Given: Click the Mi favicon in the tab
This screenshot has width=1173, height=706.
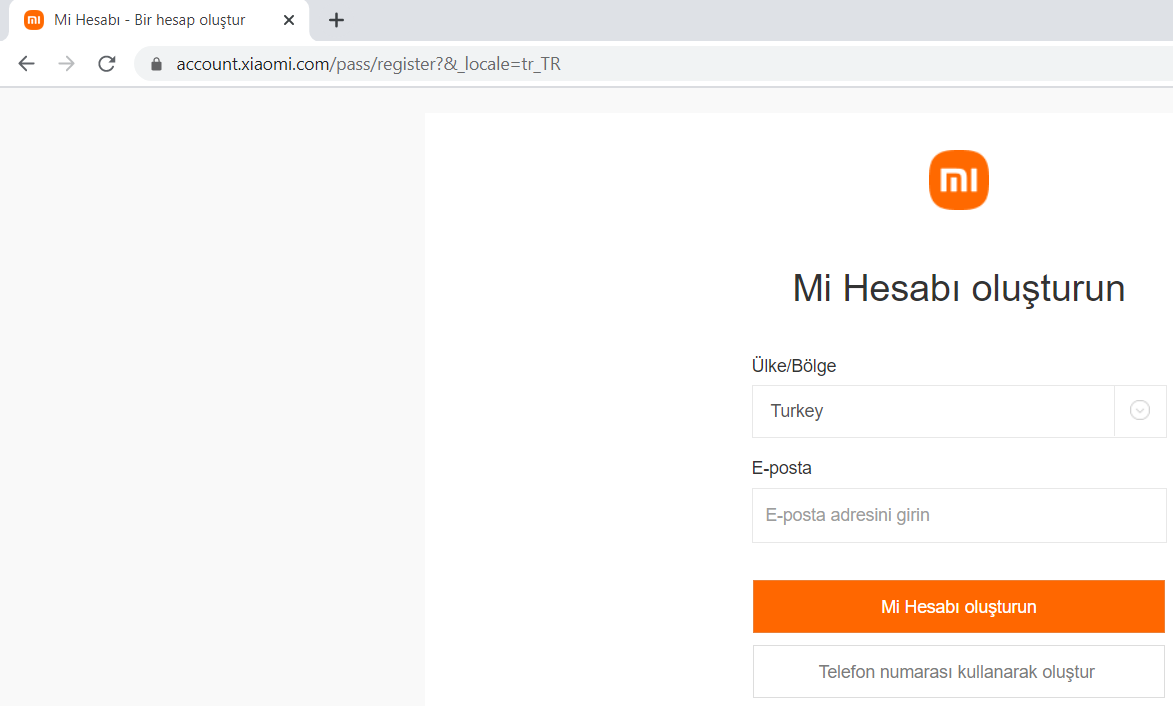Looking at the screenshot, I should click(x=34, y=20).
